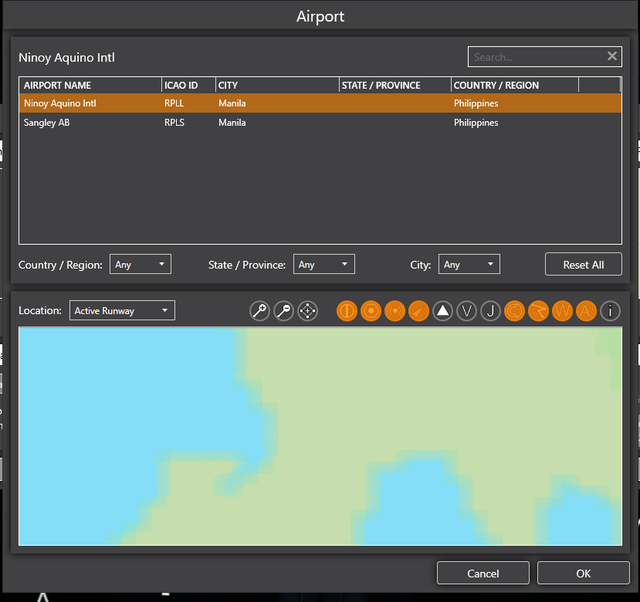The width and height of the screenshot is (640, 602).
Task: Toggle the NDB beacon map layer
Action: tap(395, 311)
